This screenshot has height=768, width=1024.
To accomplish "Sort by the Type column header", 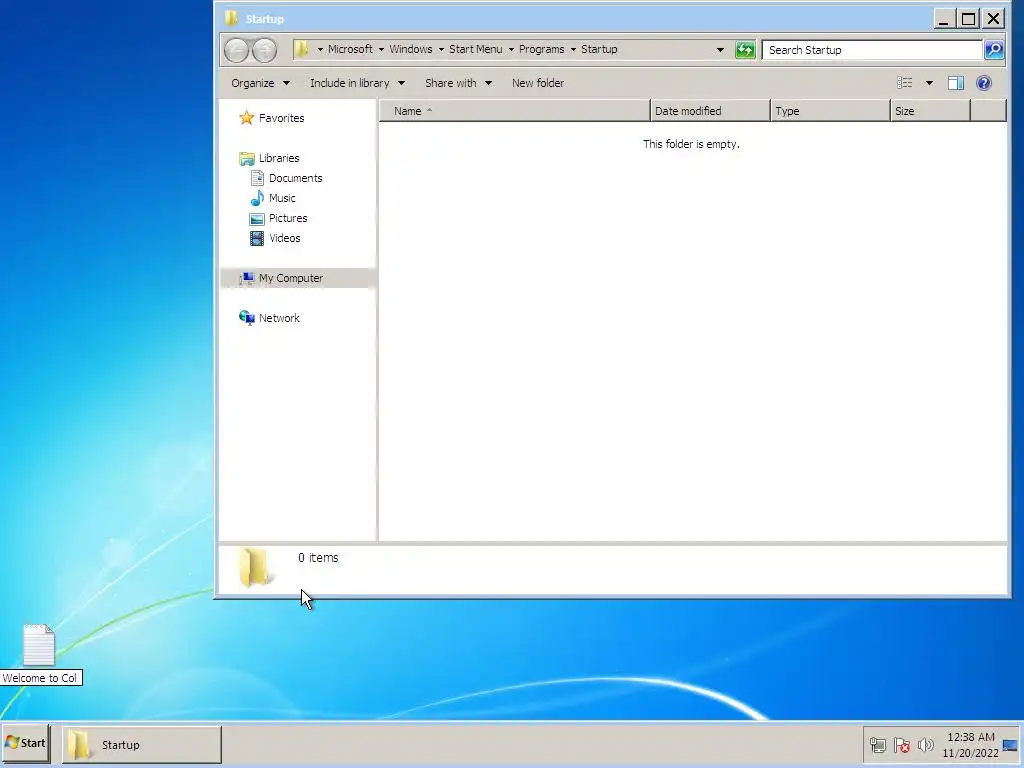I will [x=830, y=111].
